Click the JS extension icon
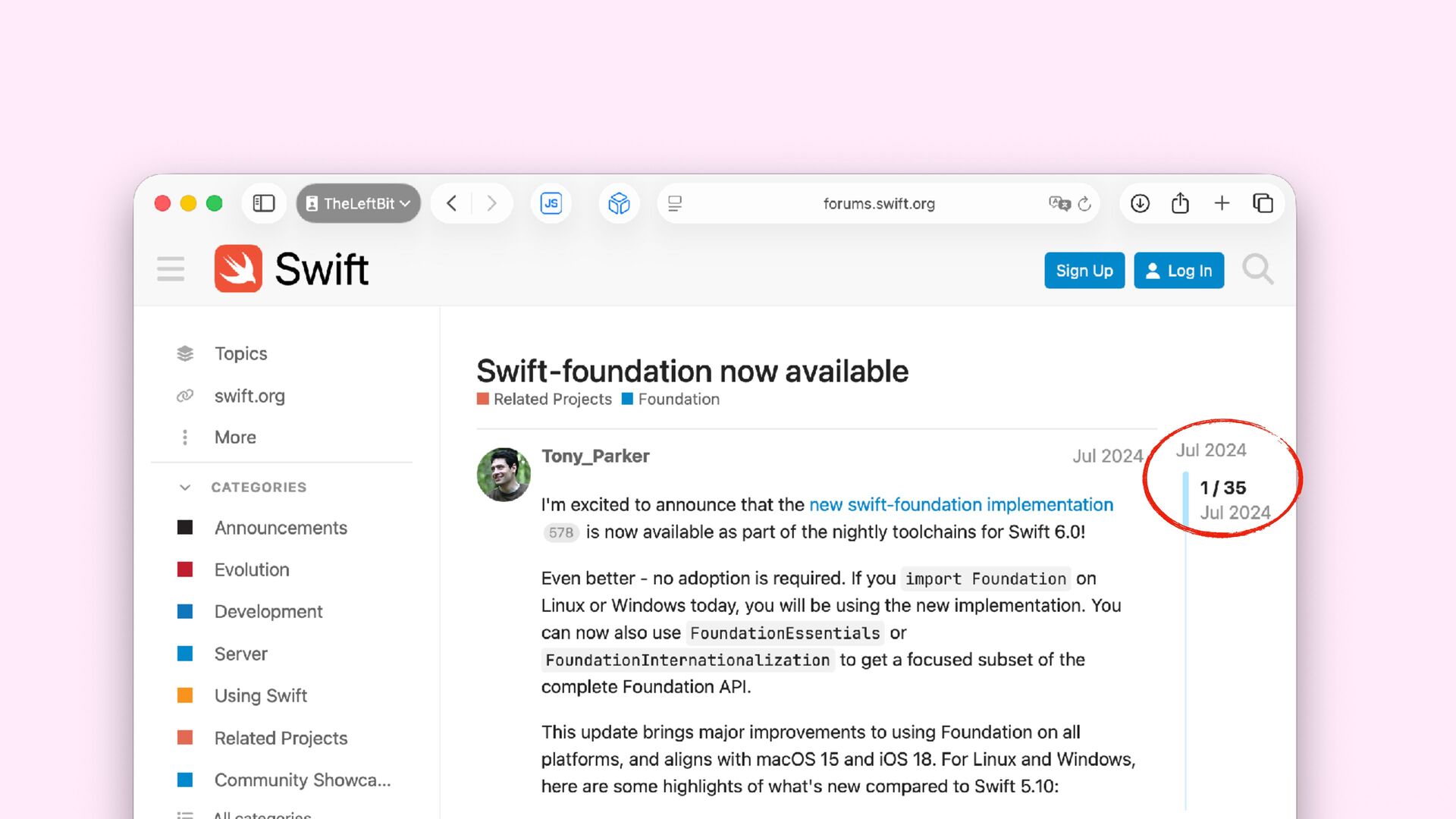This screenshot has width=1456, height=819. 551,203
